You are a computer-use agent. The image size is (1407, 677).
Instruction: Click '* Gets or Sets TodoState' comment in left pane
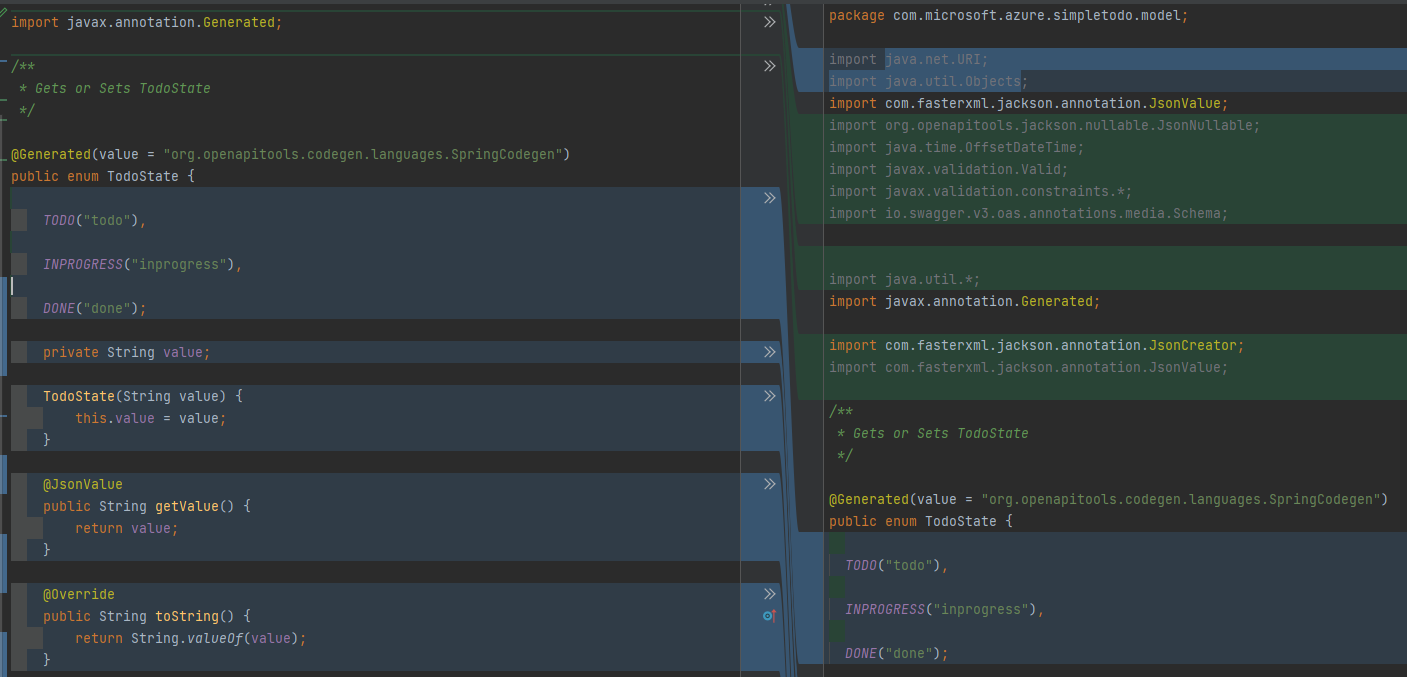pos(115,88)
